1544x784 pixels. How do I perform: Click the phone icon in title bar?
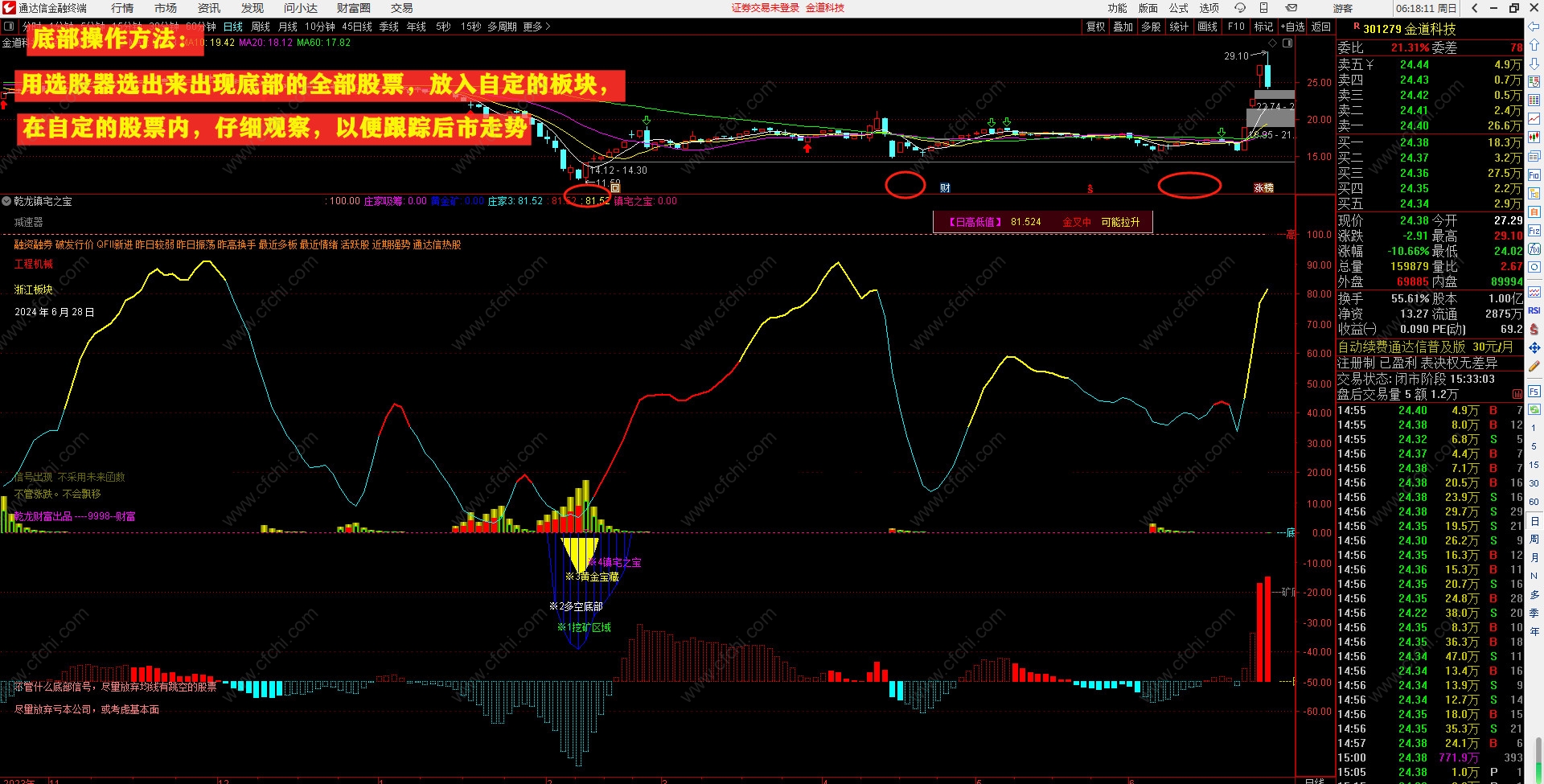(1263, 8)
